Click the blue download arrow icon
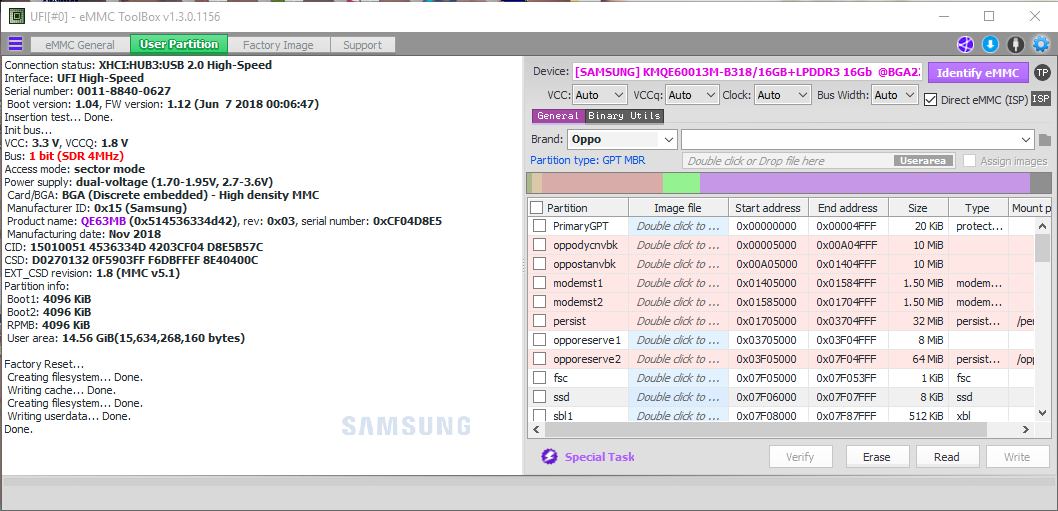 click(x=990, y=45)
